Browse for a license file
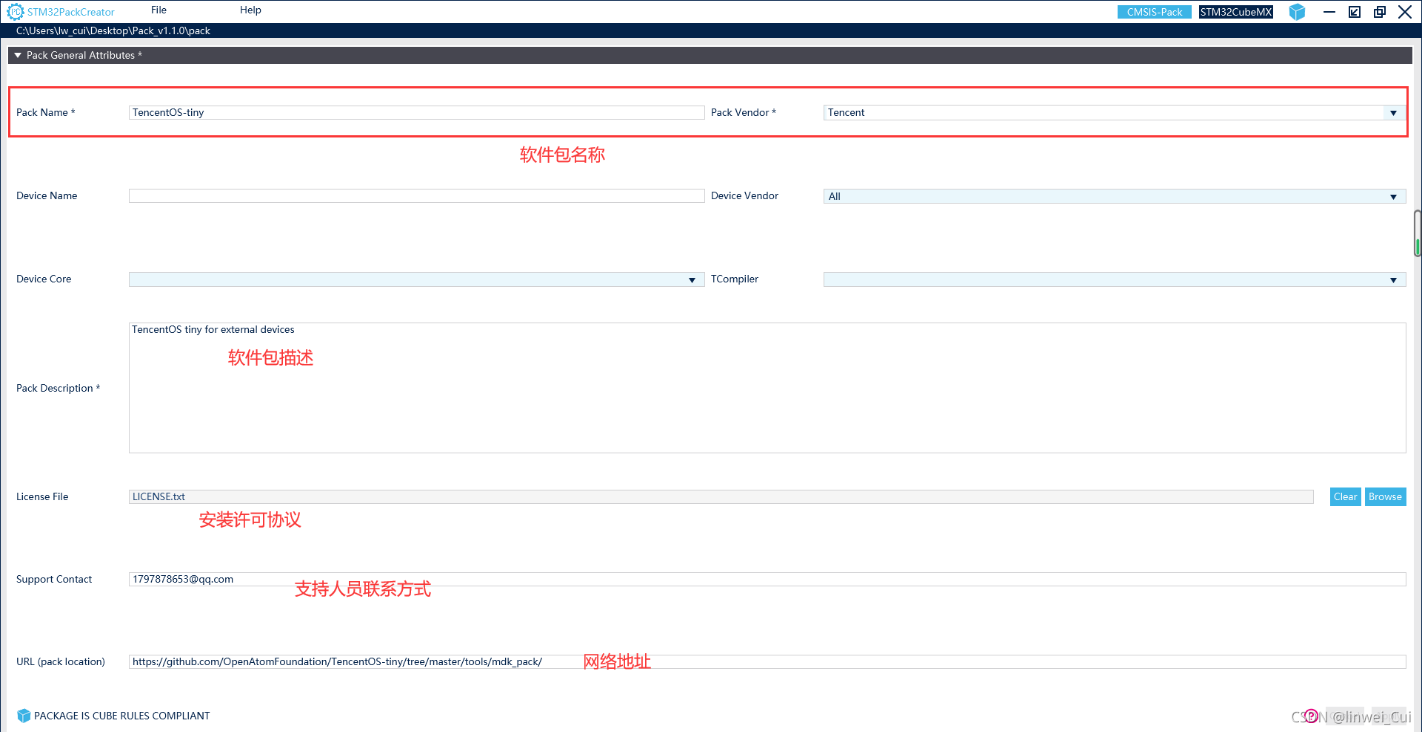Screen dimensions: 1422x732 click(x=1385, y=497)
